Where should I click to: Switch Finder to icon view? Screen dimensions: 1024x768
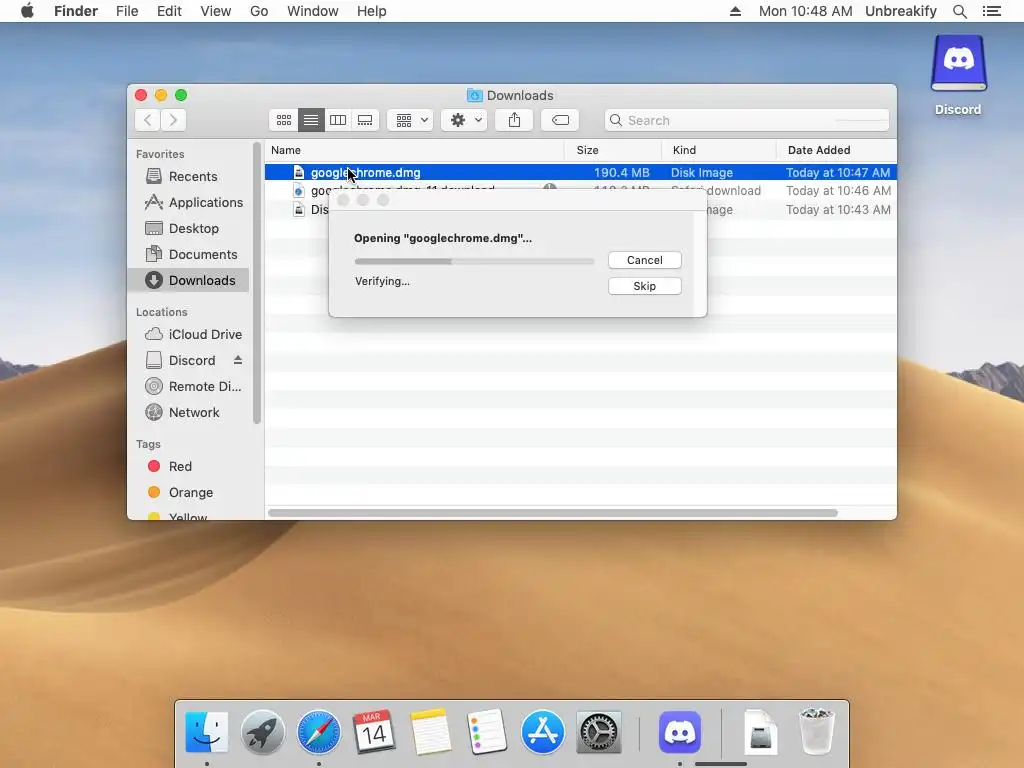(283, 120)
